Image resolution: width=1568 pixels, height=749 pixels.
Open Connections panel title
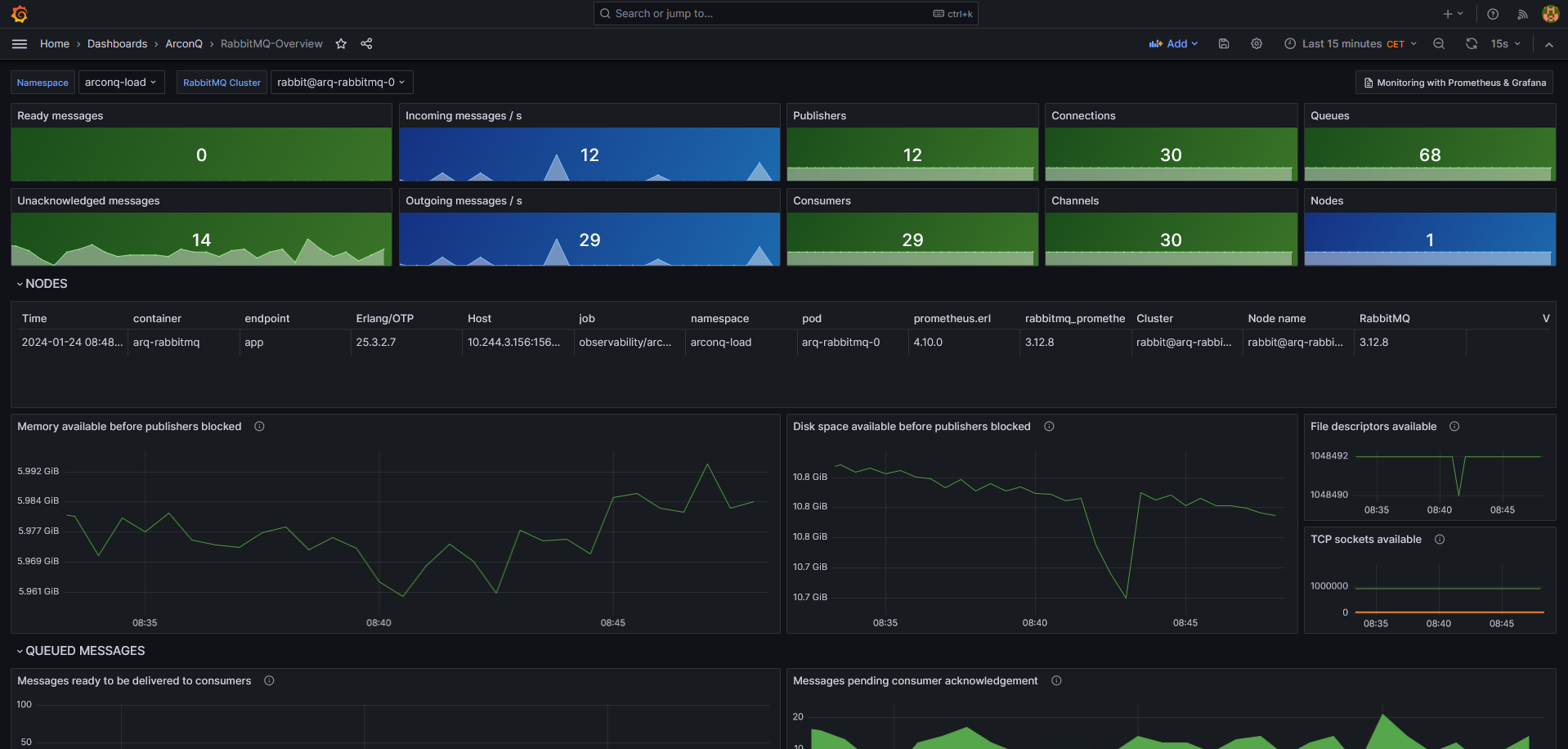click(1083, 116)
